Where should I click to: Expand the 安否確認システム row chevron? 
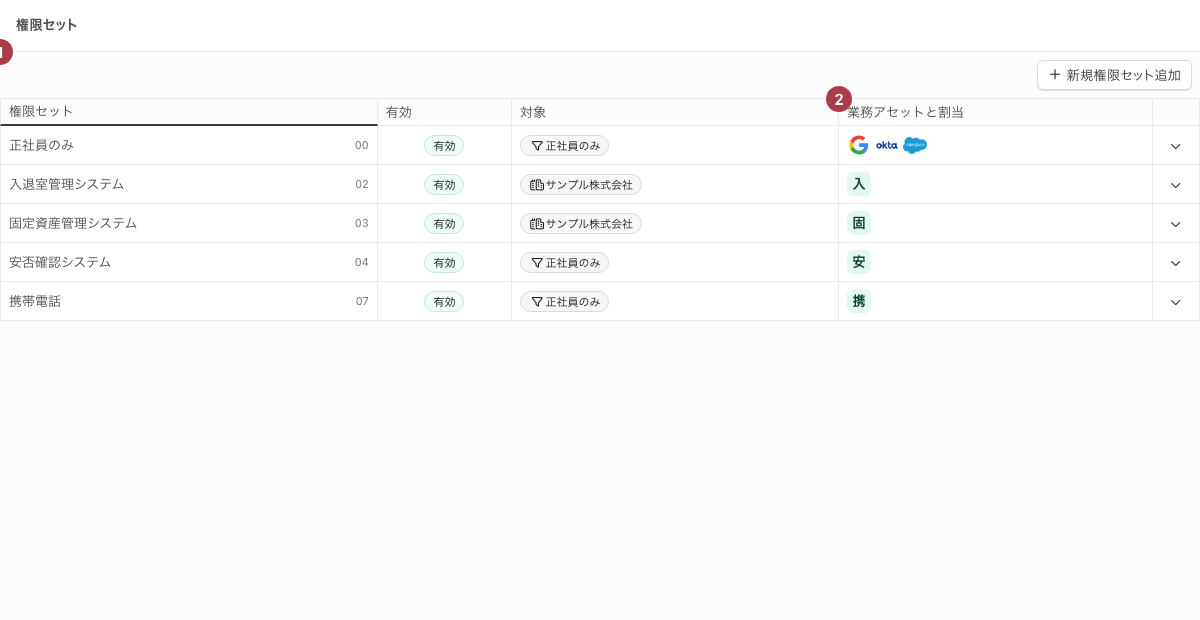1176,263
